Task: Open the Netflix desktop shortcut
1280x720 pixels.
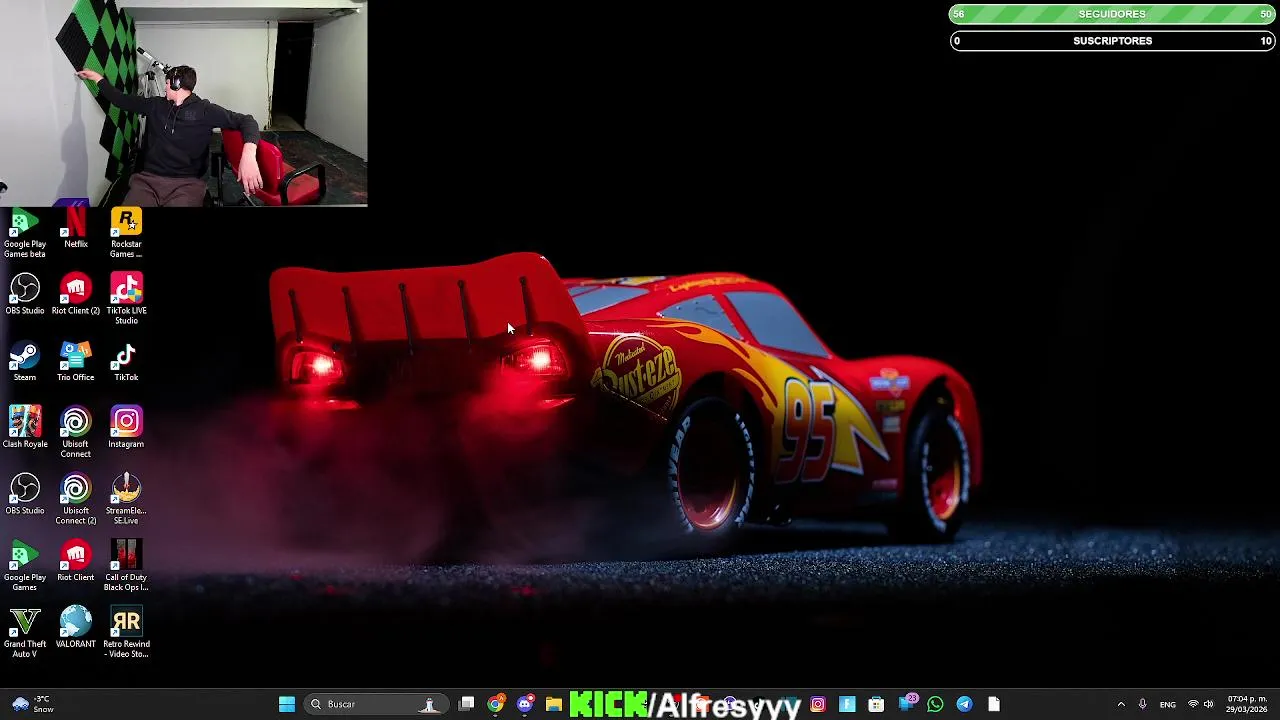Action: coord(76,228)
